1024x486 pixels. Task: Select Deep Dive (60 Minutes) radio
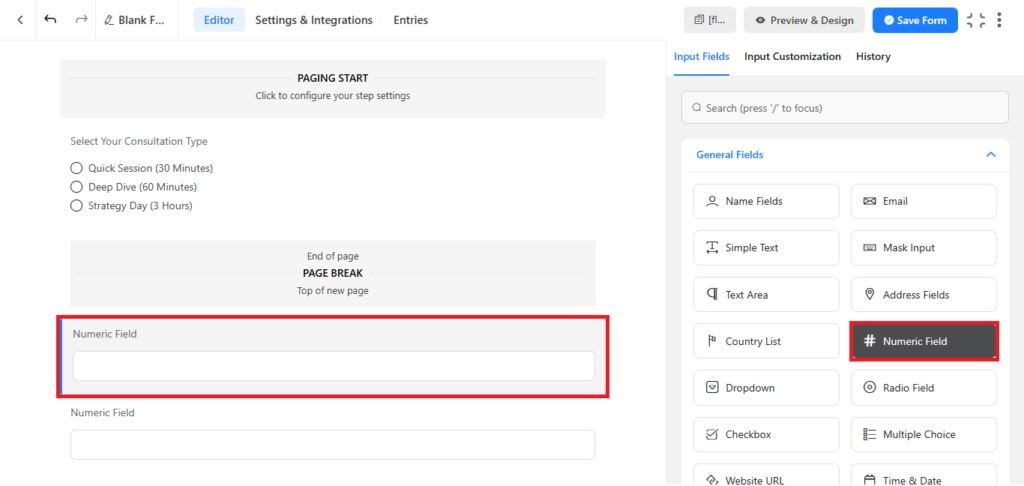click(76, 187)
